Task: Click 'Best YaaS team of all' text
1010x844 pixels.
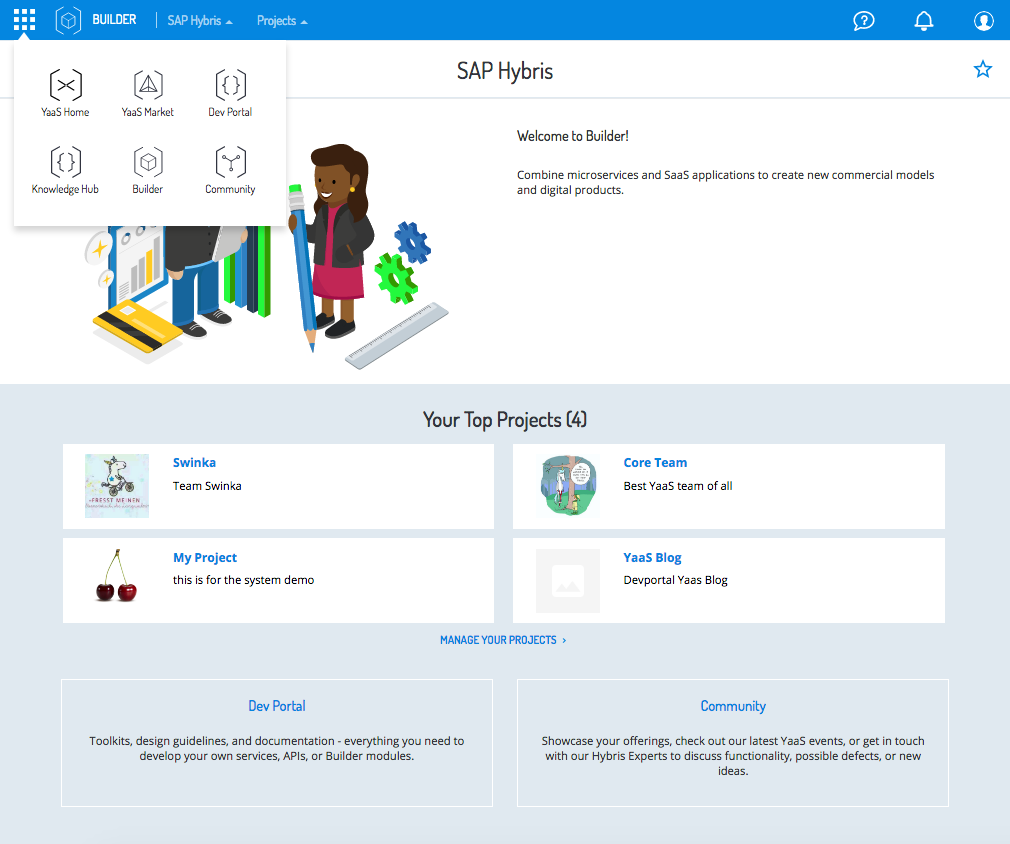Action: coord(678,486)
